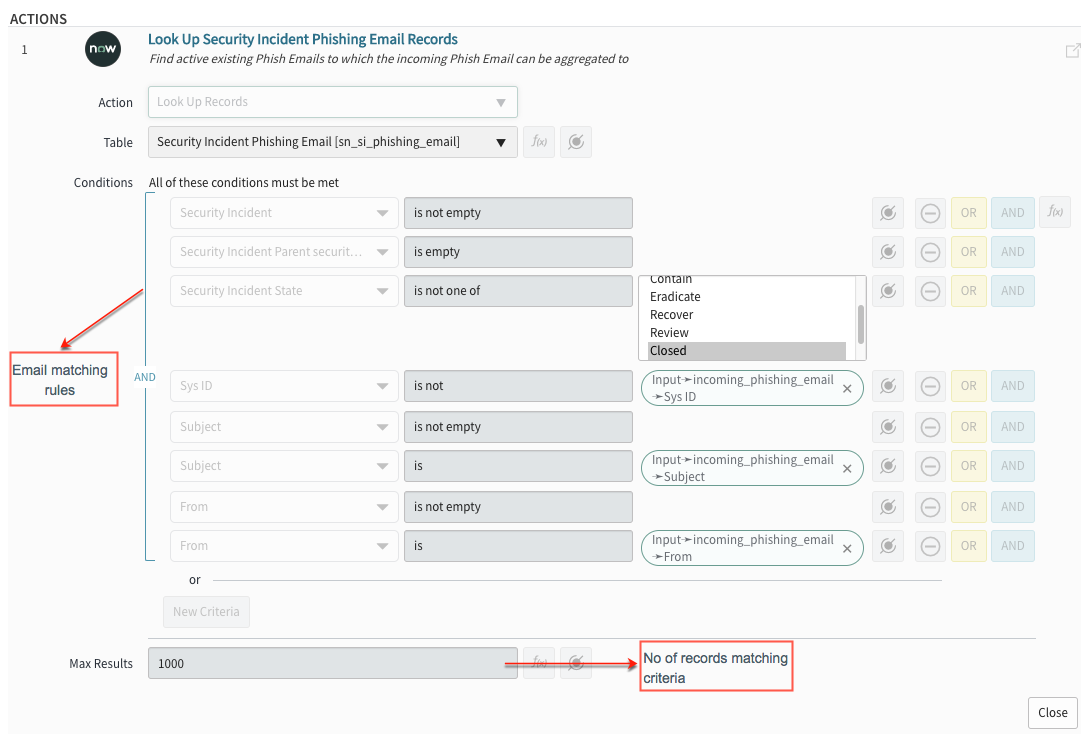Click AND on the 'From is' row
Viewport: 1081px width, 734px height.
[1013, 546]
